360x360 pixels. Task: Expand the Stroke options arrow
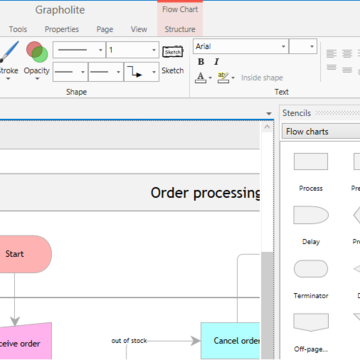pyautogui.click(x=9, y=79)
